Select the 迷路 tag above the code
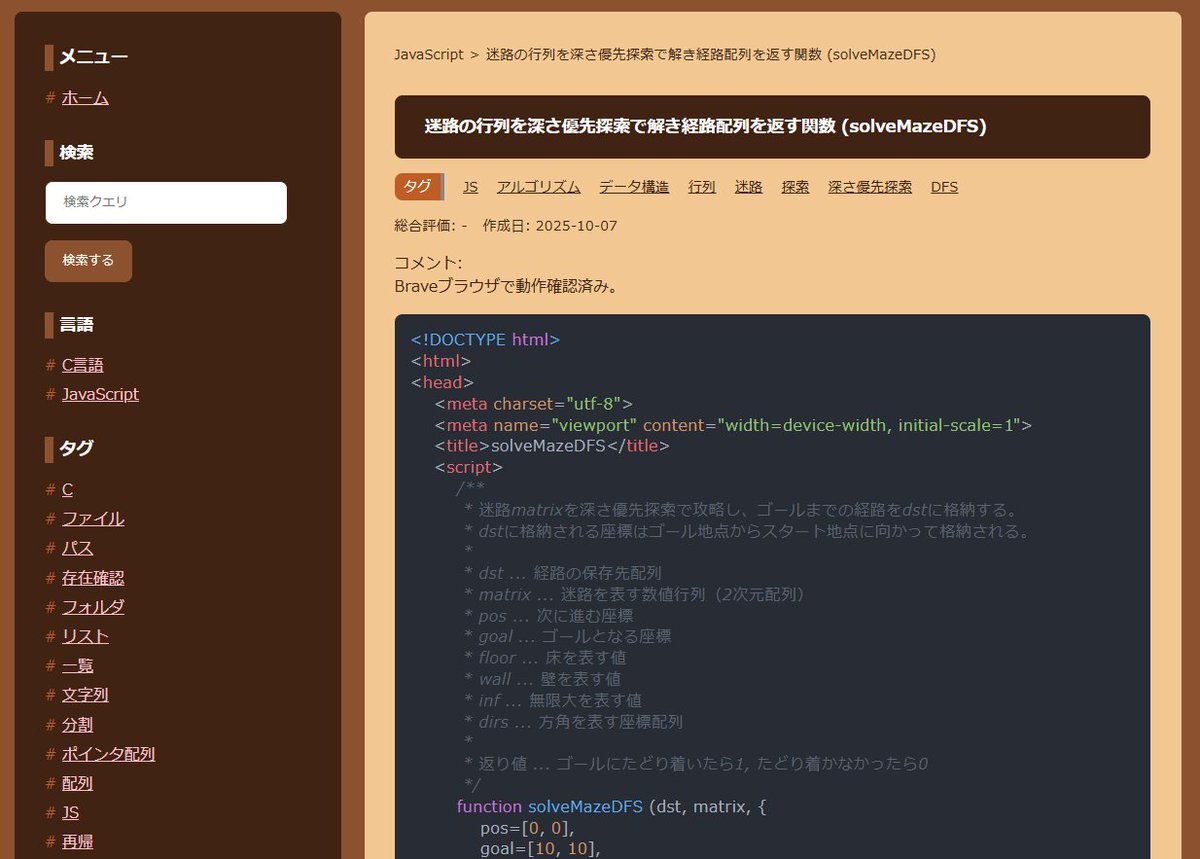The width and height of the screenshot is (1200, 859). pos(749,187)
